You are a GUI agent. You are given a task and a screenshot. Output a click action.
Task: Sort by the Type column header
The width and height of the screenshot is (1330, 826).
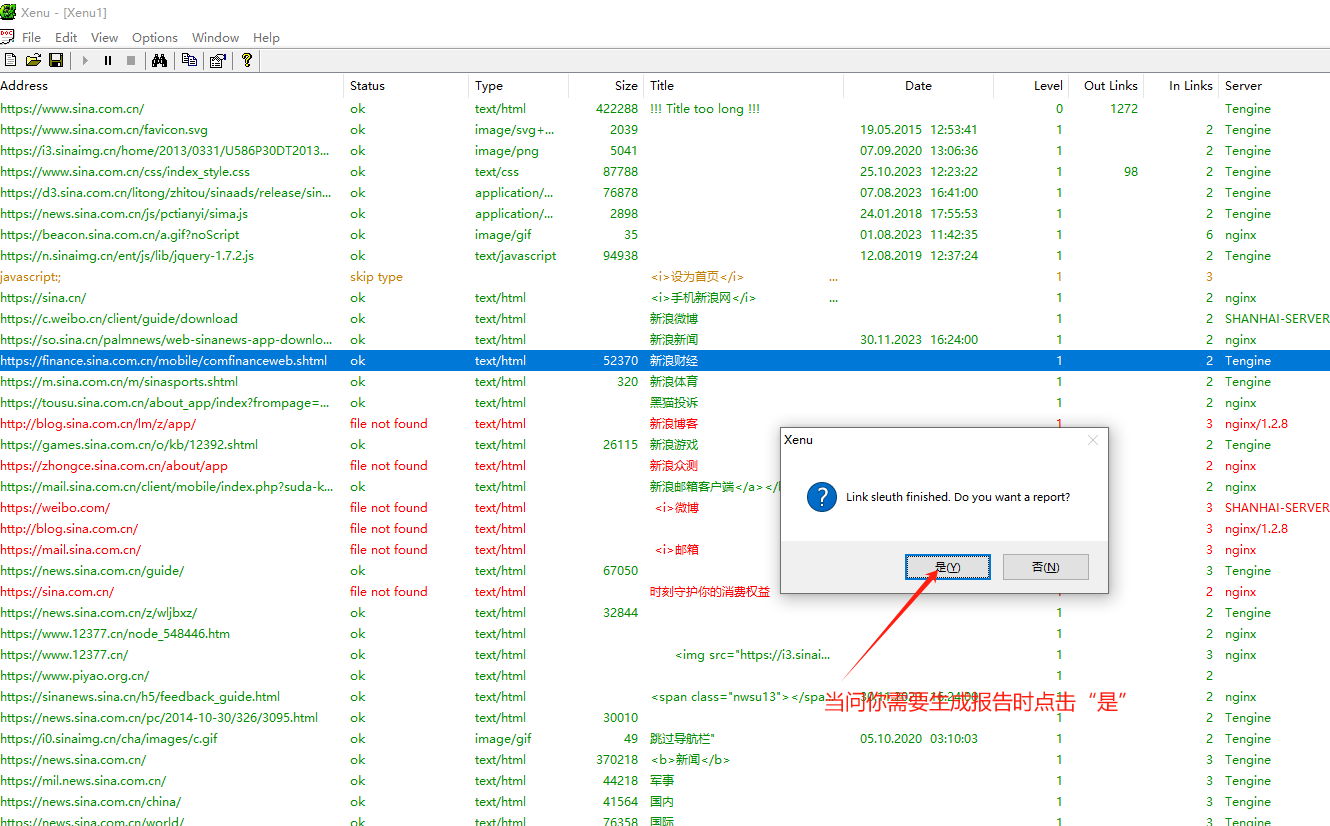pos(518,86)
